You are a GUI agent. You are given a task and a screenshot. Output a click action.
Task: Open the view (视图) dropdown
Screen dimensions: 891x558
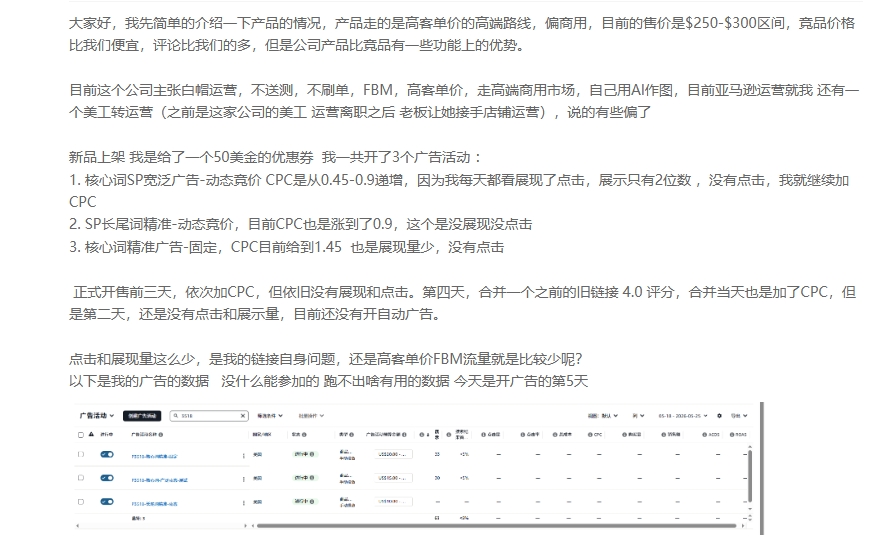pos(603,416)
